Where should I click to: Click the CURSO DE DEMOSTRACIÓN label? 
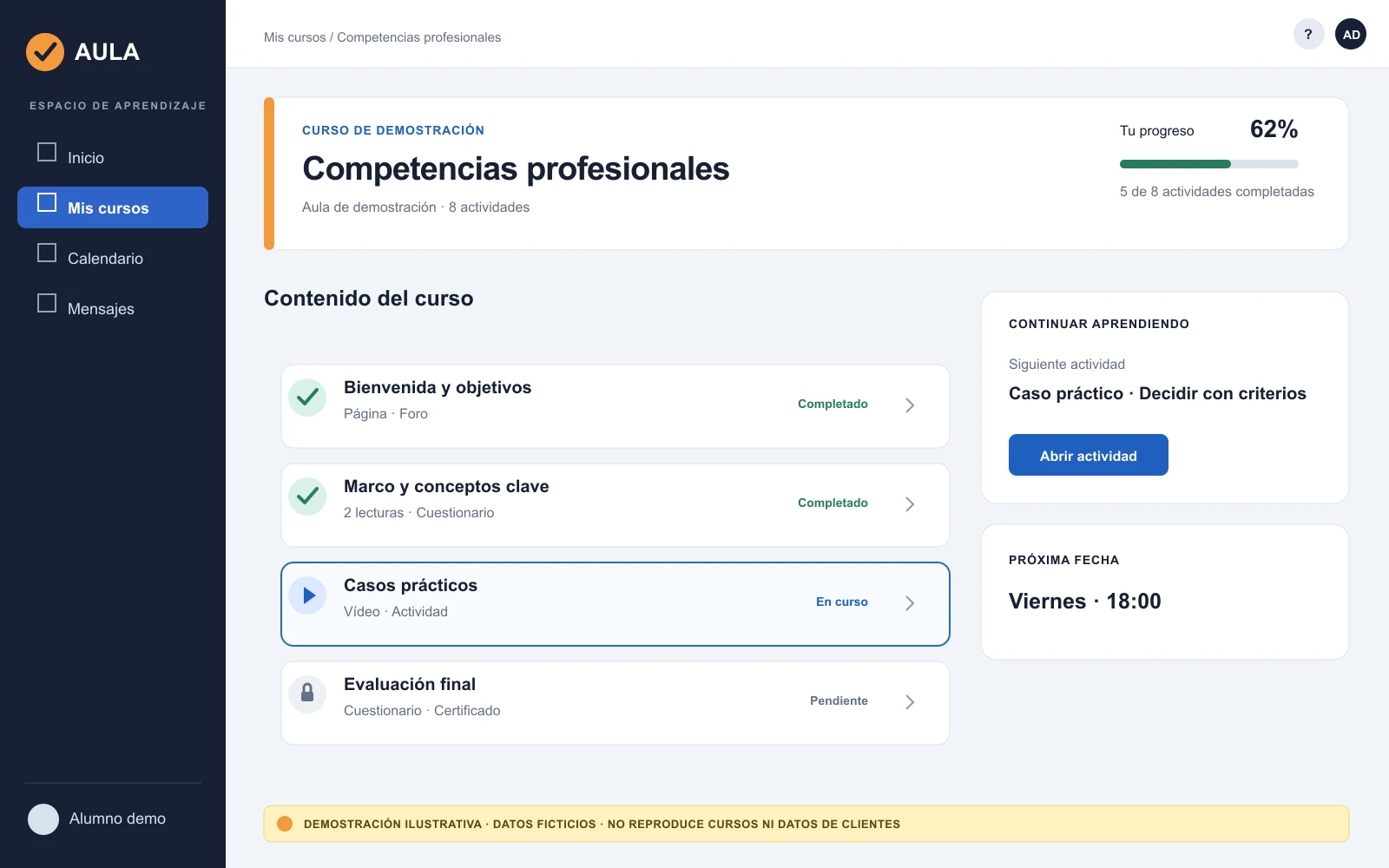click(x=393, y=130)
